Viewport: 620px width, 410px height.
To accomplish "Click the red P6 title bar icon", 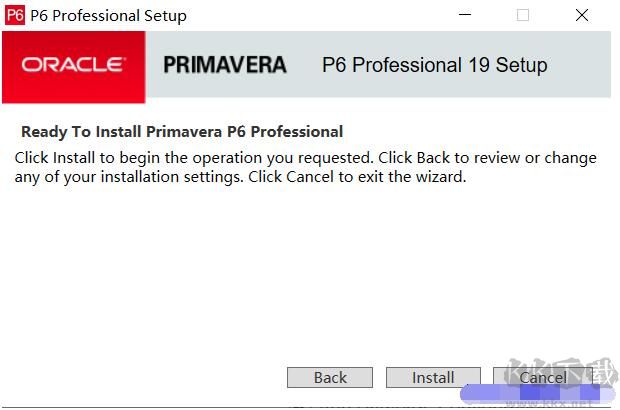I will tap(14, 15).
